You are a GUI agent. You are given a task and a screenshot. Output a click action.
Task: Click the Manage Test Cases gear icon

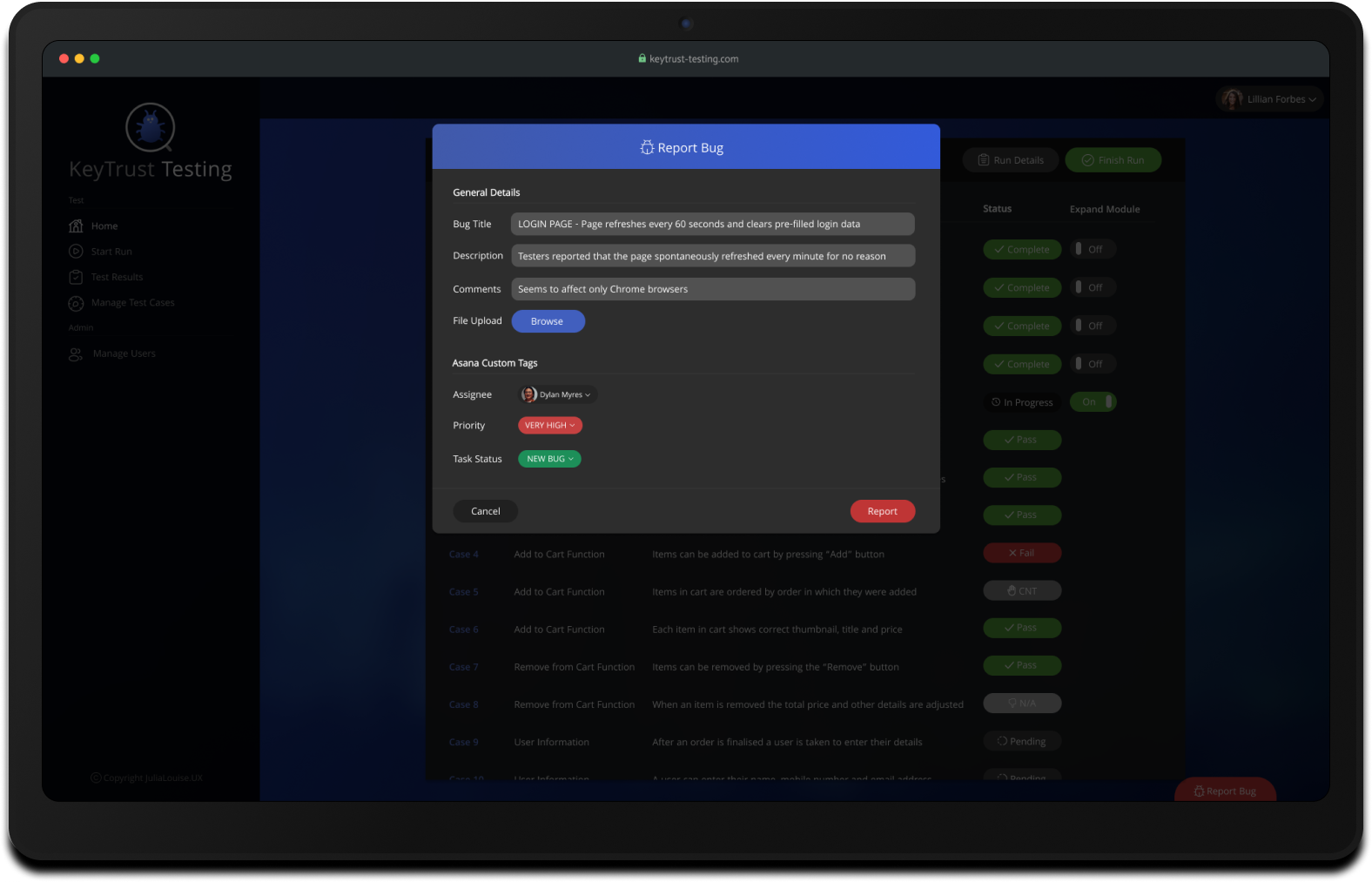click(x=76, y=303)
